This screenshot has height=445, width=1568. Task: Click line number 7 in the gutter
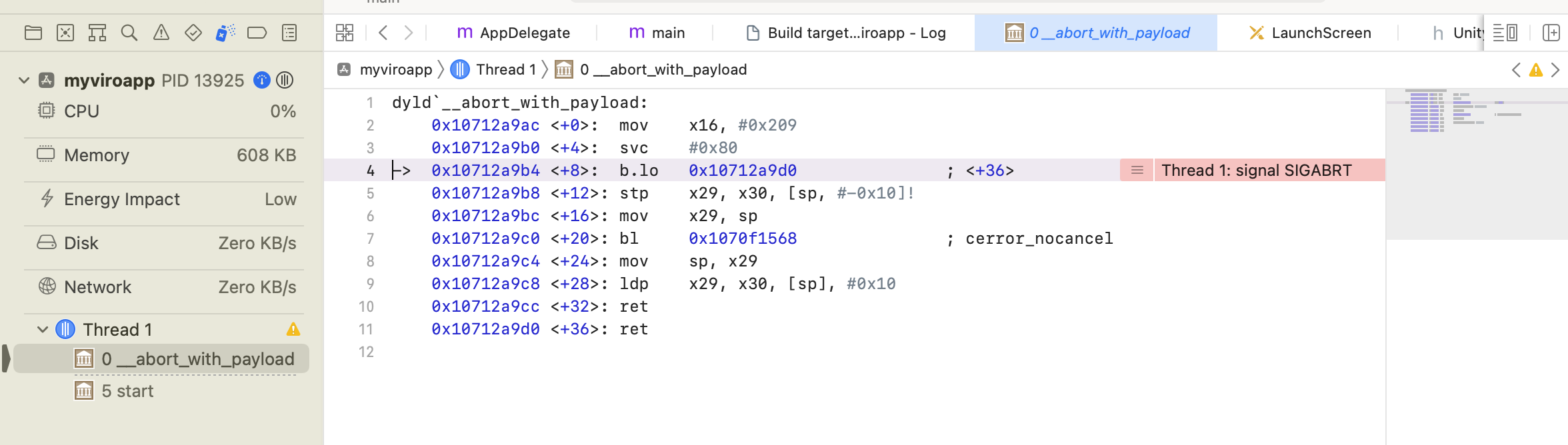point(370,238)
